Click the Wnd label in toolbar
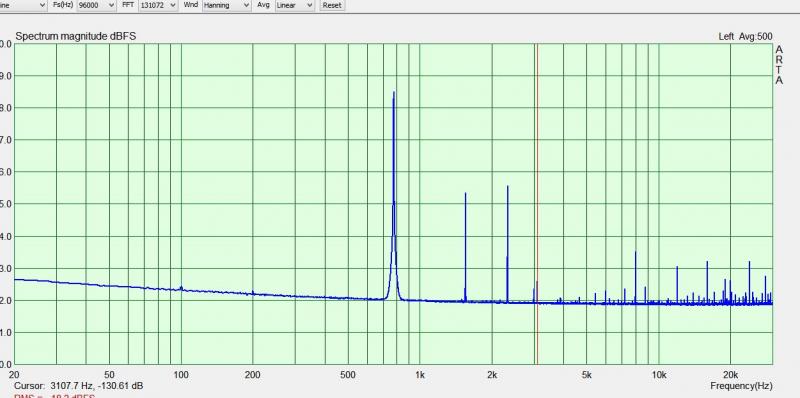The height and width of the screenshot is (398, 800). (x=191, y=5)
